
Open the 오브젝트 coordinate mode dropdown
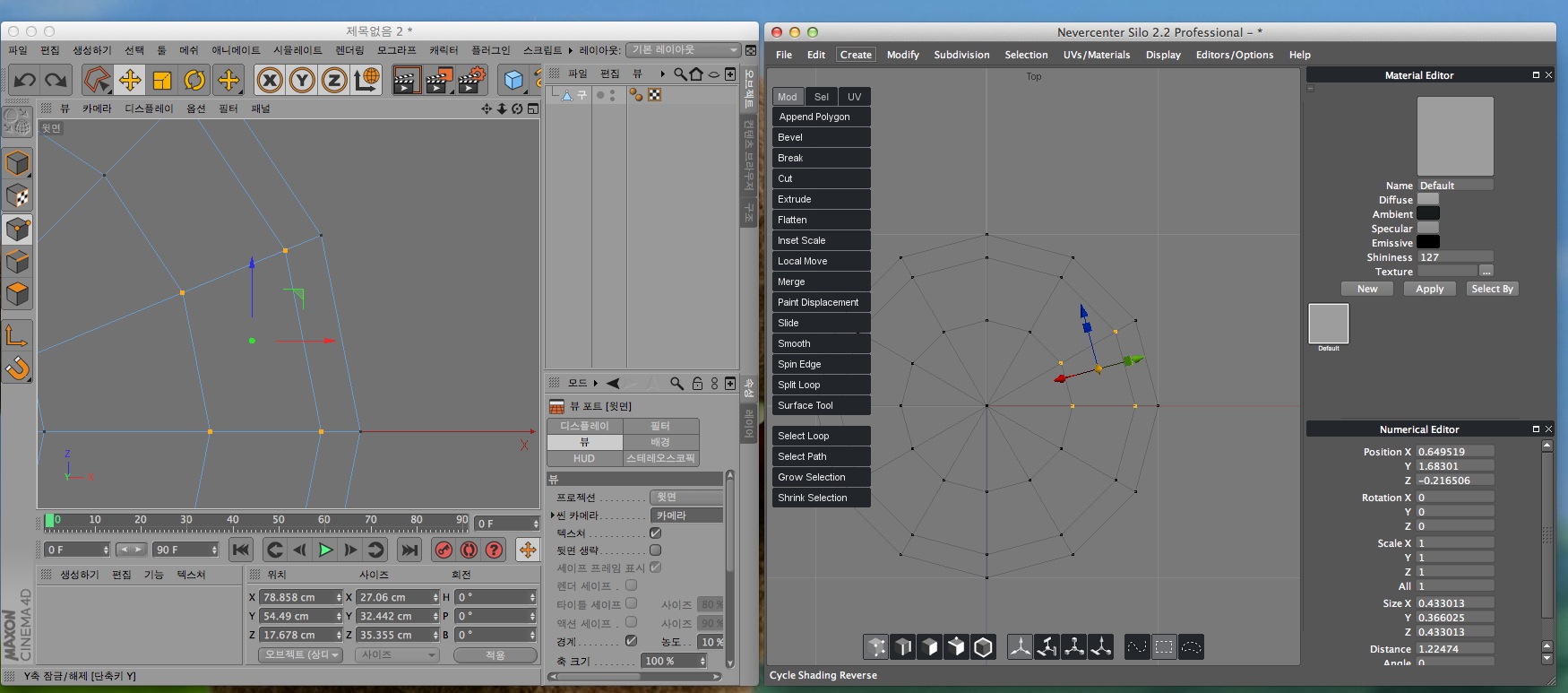[302, 654]
